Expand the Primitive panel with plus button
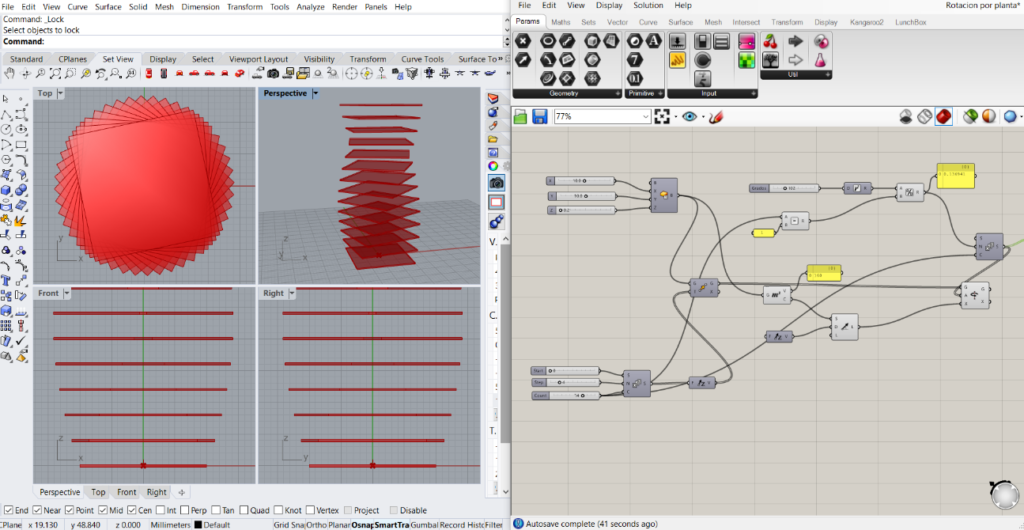 (x=660, y=94)
